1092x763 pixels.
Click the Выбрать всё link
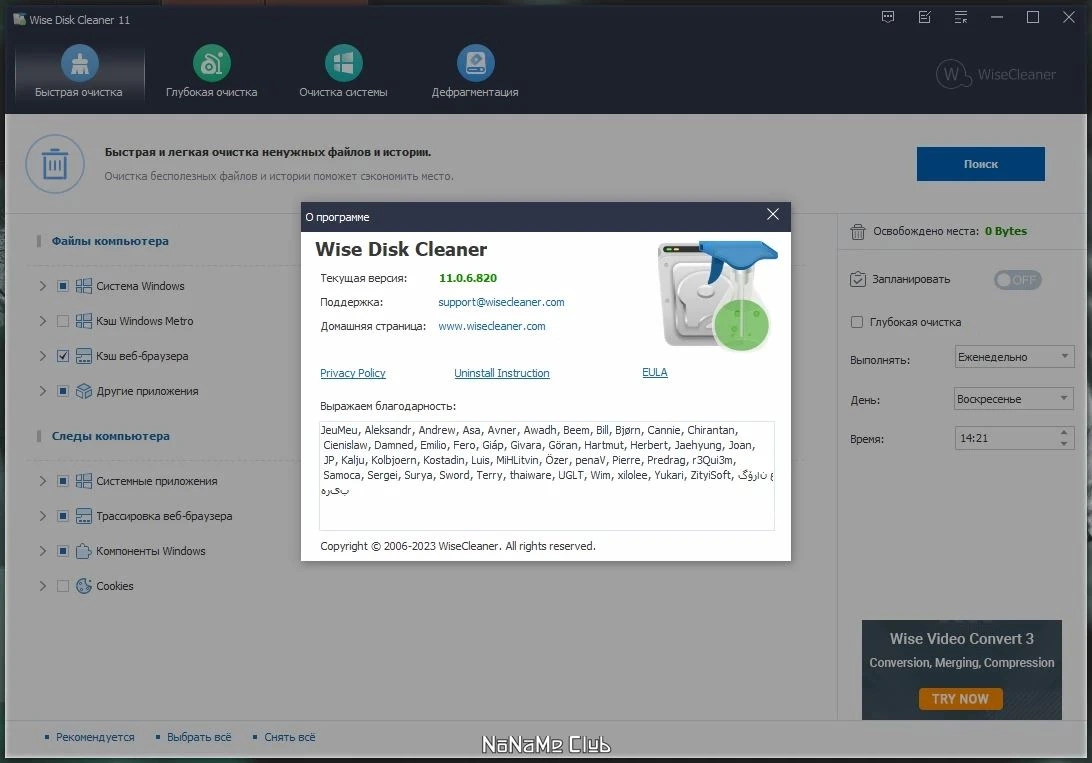(x=199, y=737)
